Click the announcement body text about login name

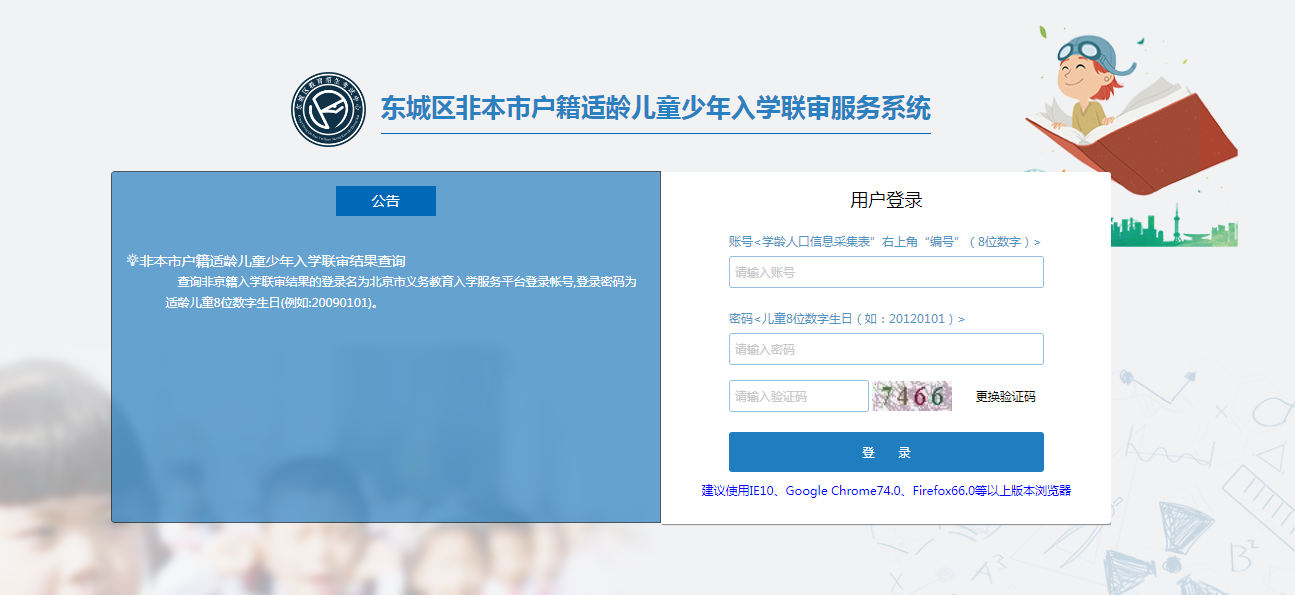point(400,291)
